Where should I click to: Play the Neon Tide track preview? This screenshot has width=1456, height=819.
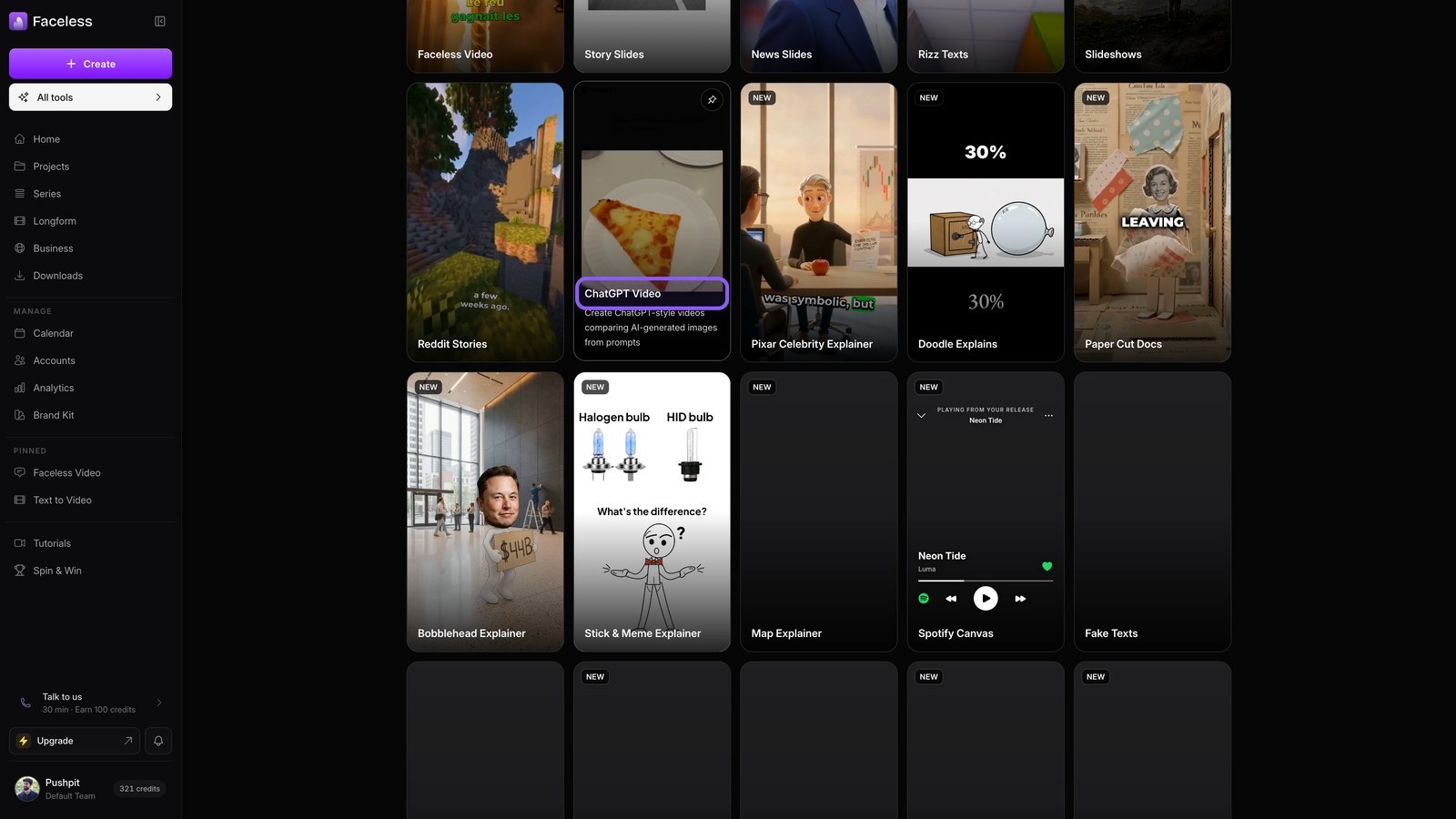(x=986, y=598)
